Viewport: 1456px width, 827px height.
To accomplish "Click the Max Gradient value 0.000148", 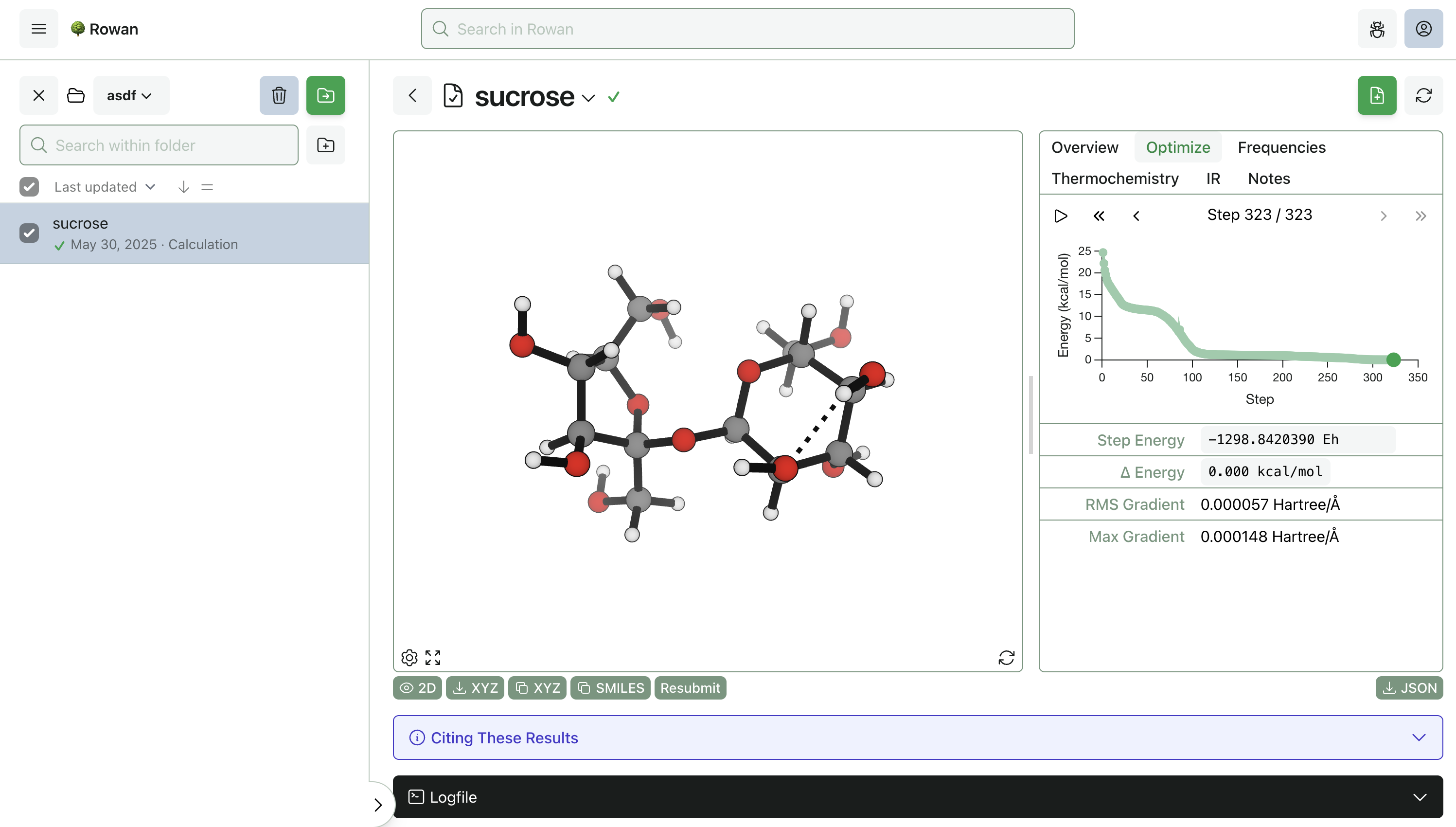I will [1269, 537].
